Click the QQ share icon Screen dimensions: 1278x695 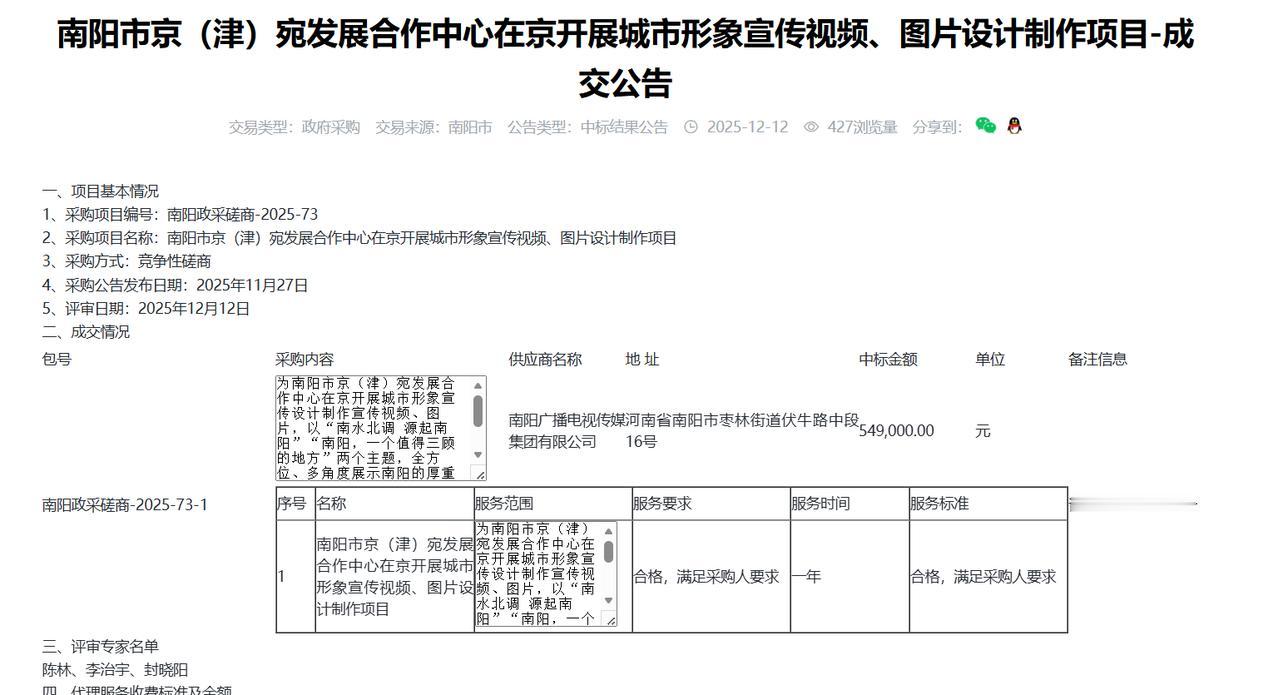pyautogui.click(x=1014, y=127)
